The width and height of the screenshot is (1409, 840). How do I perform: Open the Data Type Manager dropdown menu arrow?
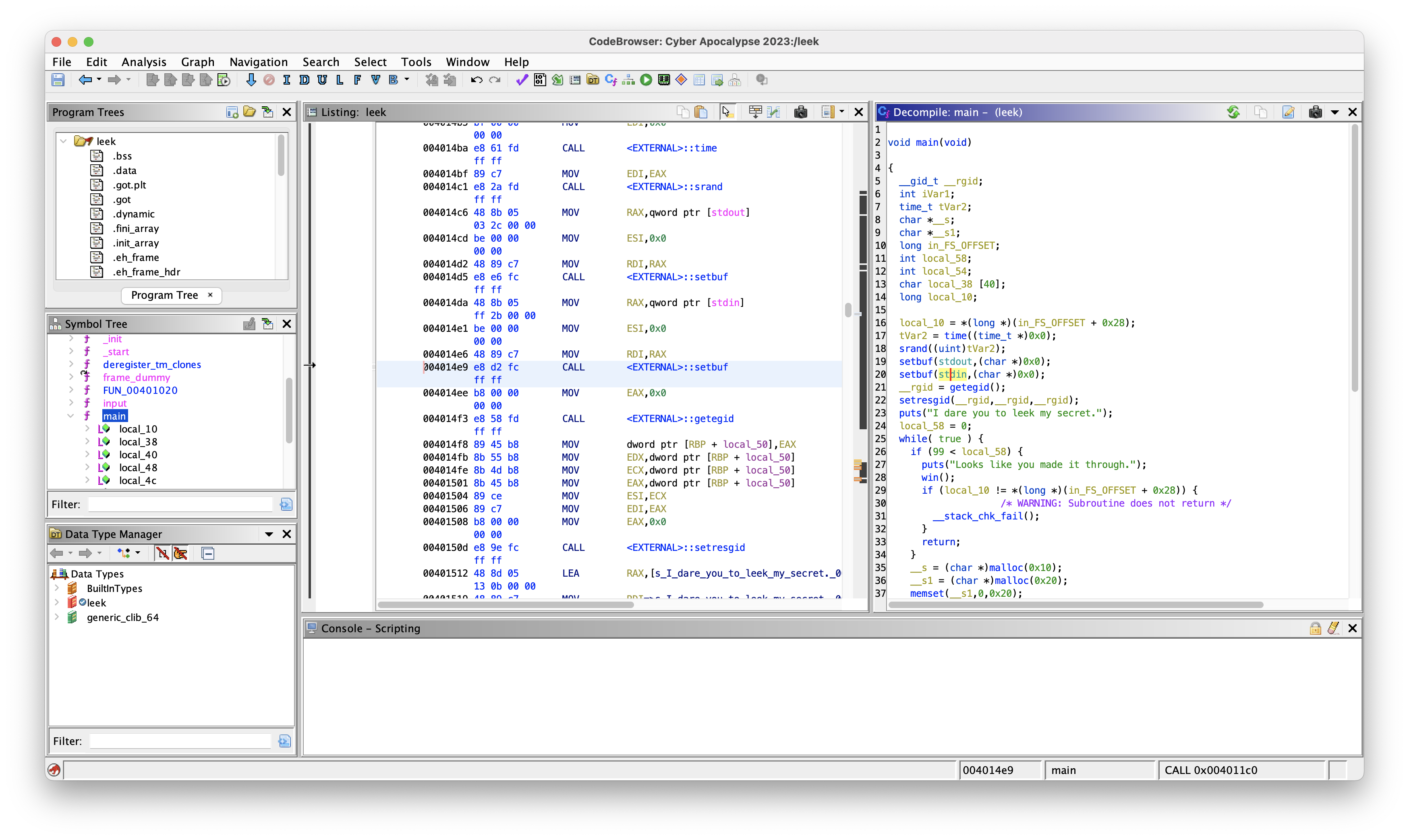point(269,534)
